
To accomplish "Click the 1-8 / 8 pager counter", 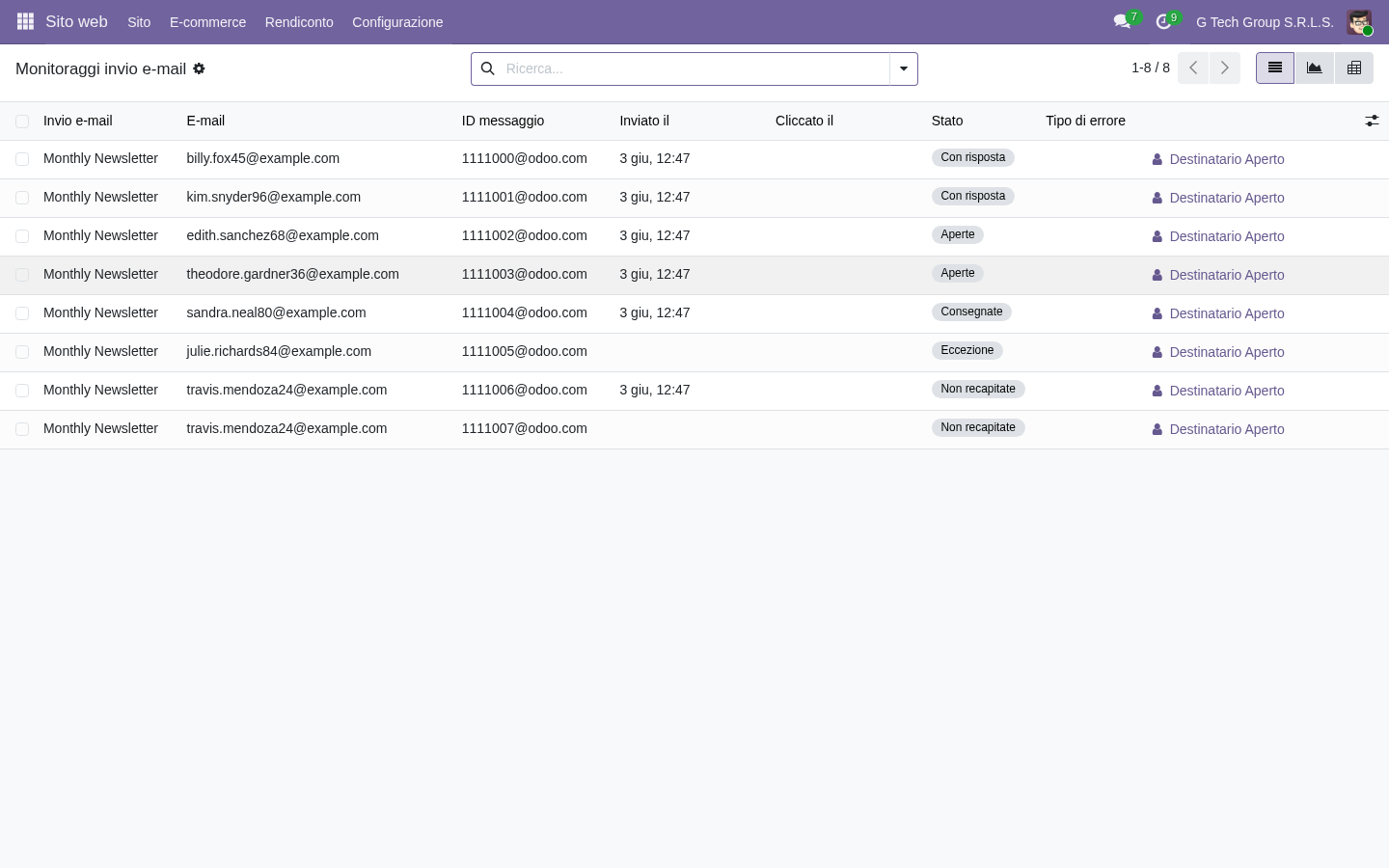I will tap(1151, 68).
